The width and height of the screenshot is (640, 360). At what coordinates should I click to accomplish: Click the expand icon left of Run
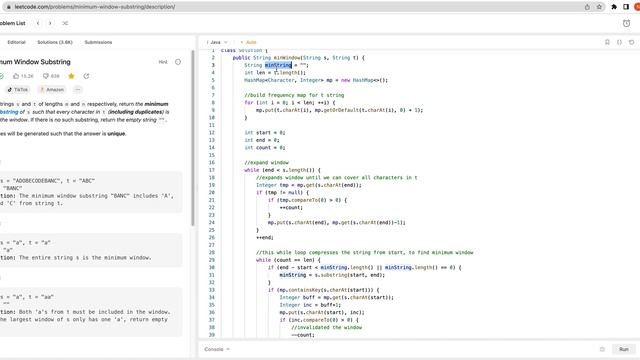coord(602,349)
